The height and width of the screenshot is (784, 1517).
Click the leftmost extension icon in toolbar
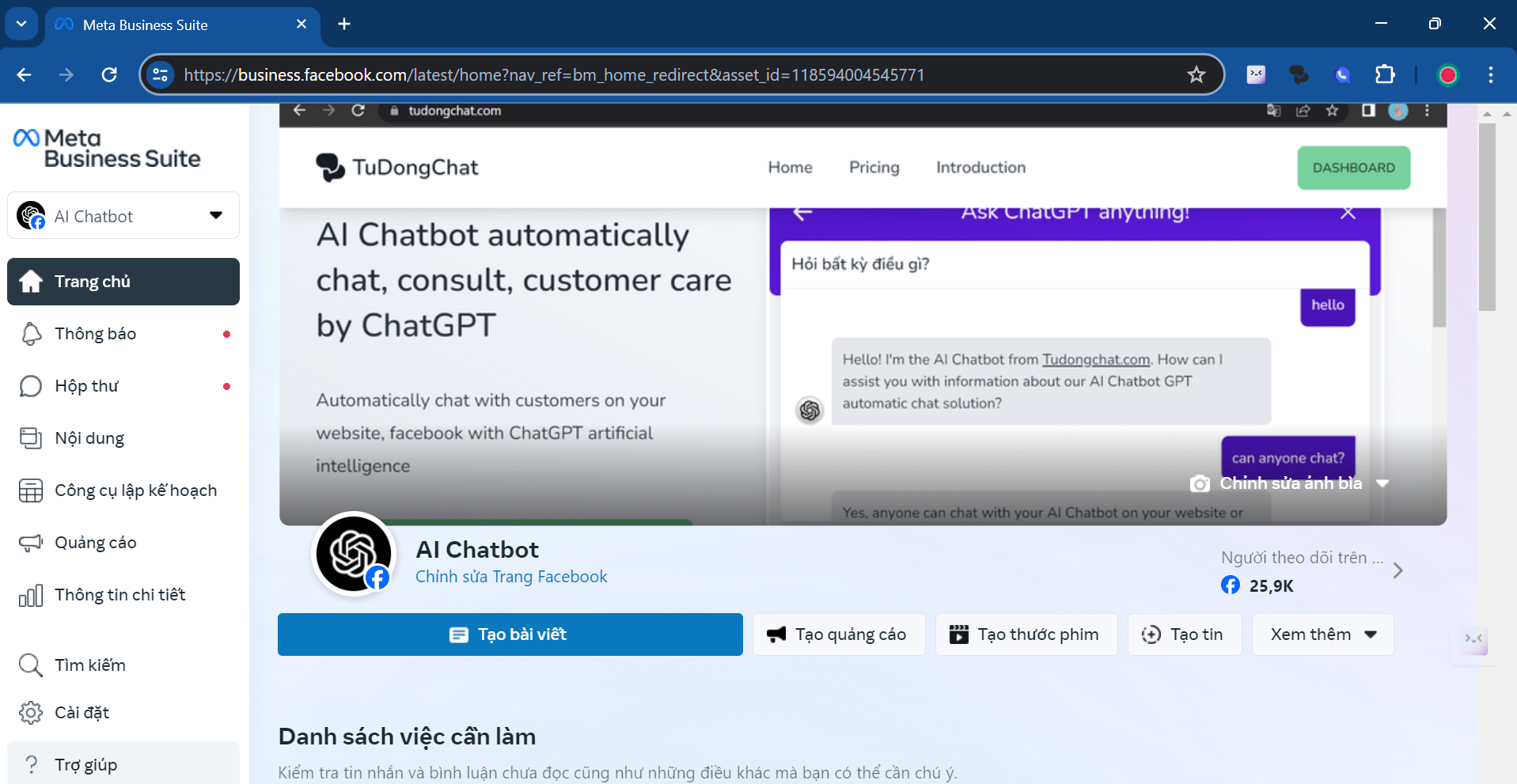pyautogui.click(x=1256, y=75)
